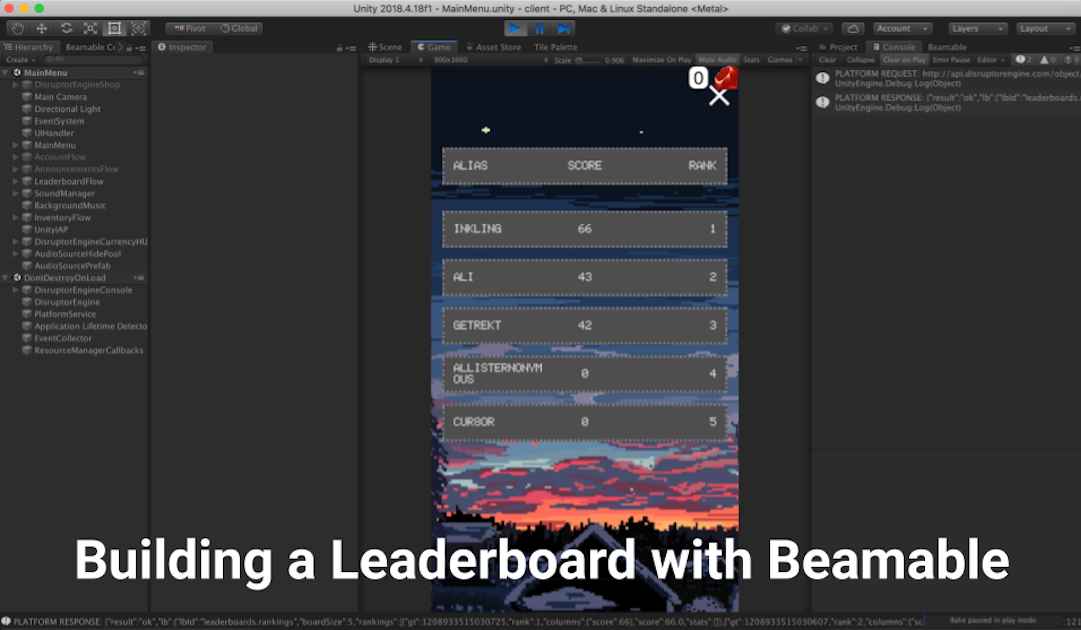
Task: Select the Inspector tab
Action: (182, 47)
